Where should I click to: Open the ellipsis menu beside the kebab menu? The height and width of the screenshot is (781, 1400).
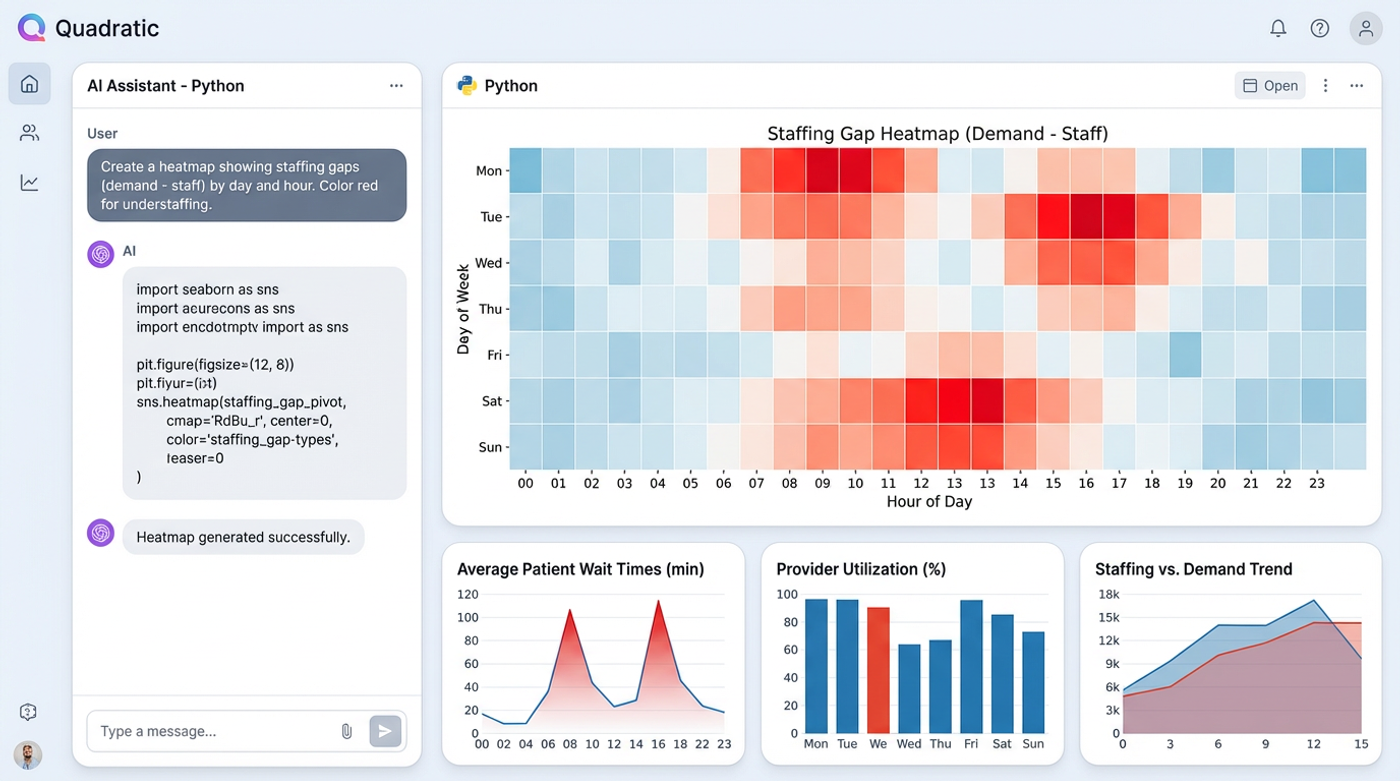click(1357, 85)
